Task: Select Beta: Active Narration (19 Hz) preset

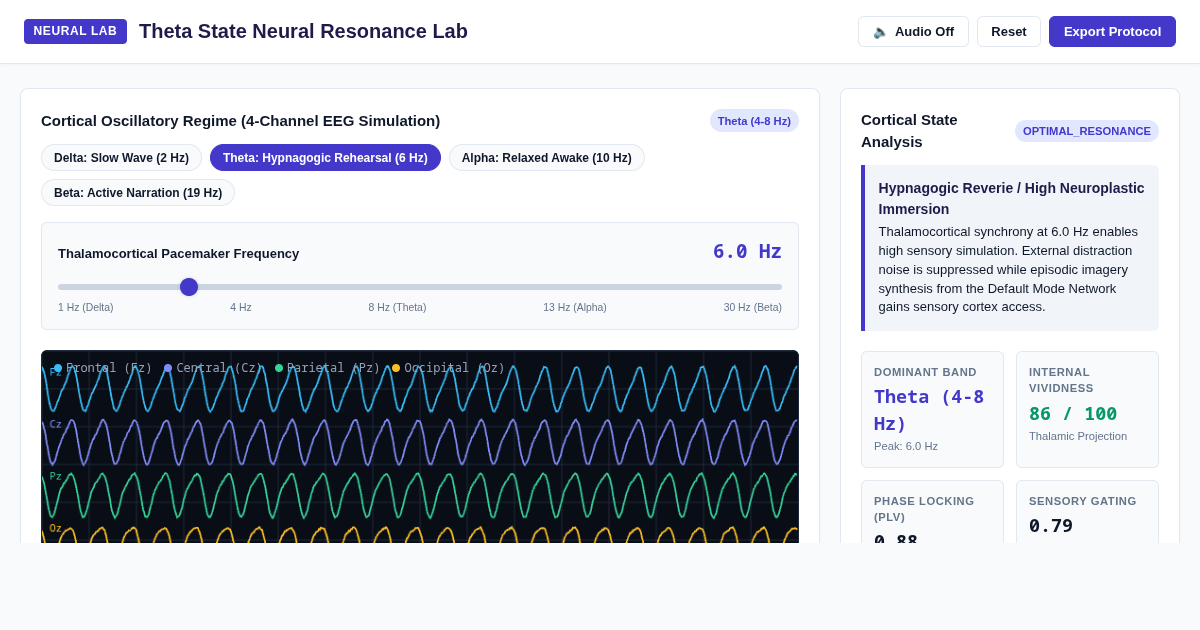Action: (138, 193)
